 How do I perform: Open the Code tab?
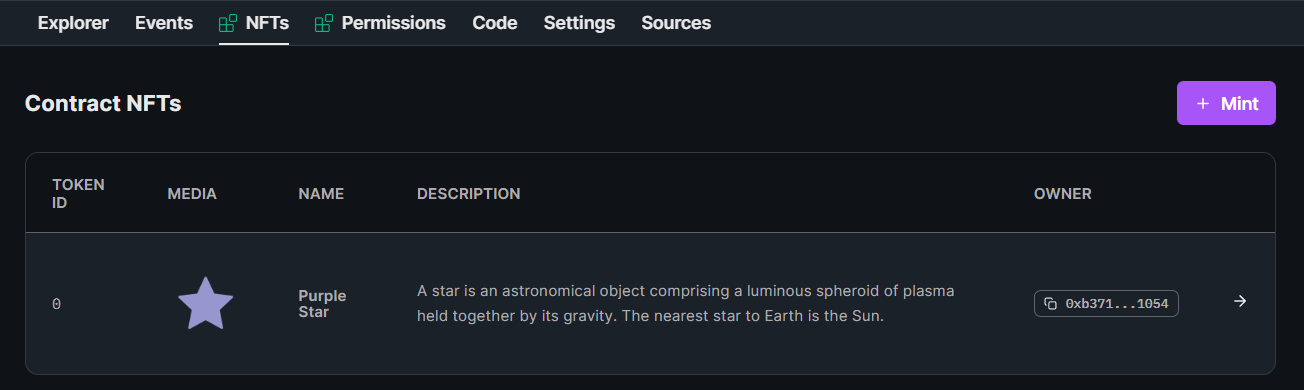tap(495, 22)
